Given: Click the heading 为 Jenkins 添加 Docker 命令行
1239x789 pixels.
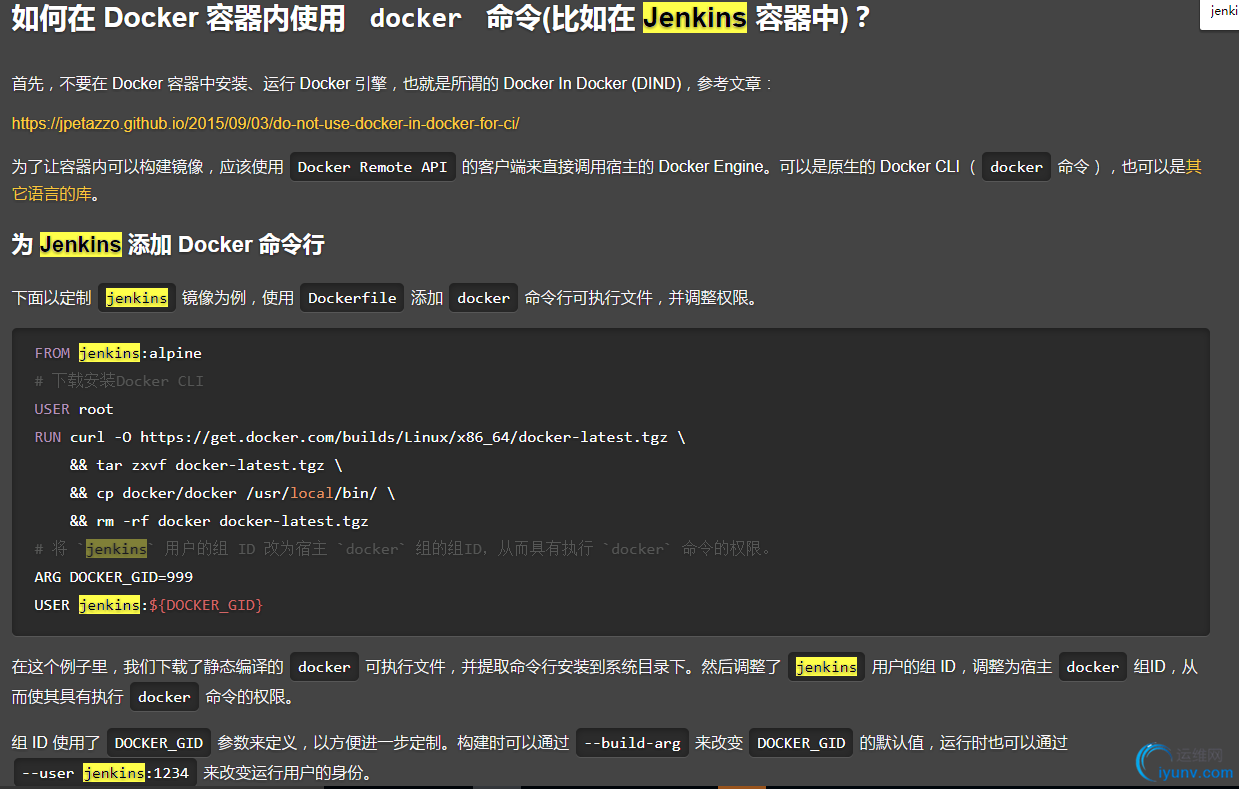Looking at the screenshot, I should coord(168,244).
